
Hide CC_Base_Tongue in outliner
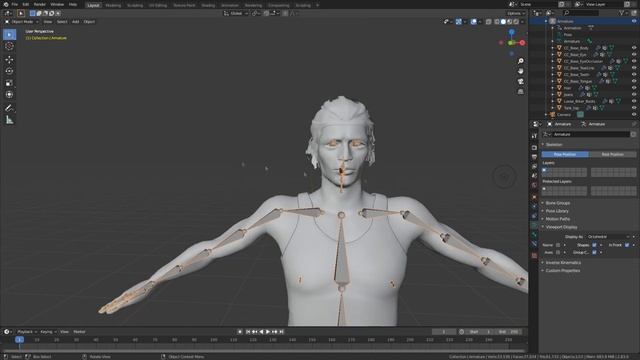[634, 81]
